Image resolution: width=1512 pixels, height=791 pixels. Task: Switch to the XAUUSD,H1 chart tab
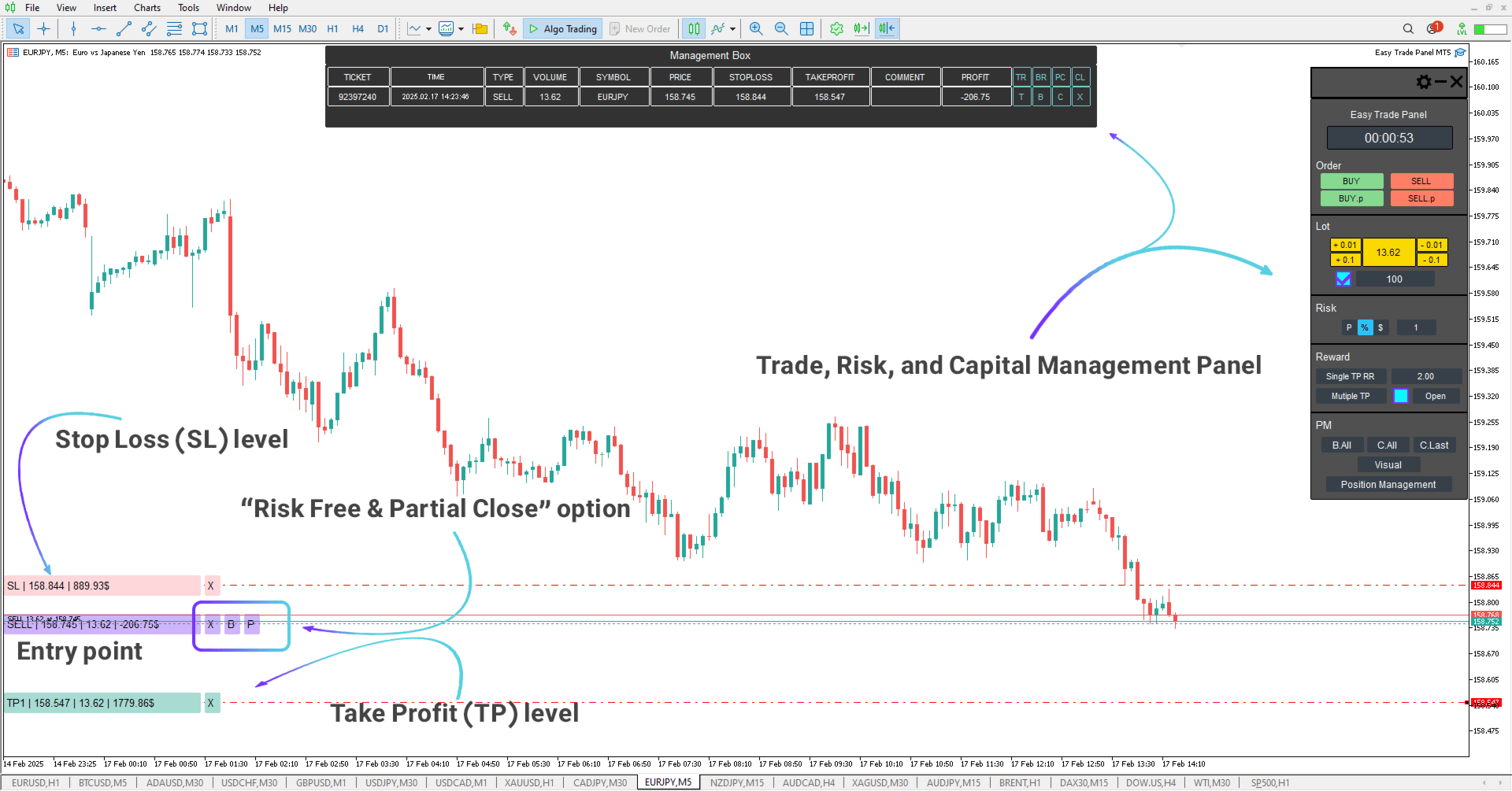click(528, 782)
